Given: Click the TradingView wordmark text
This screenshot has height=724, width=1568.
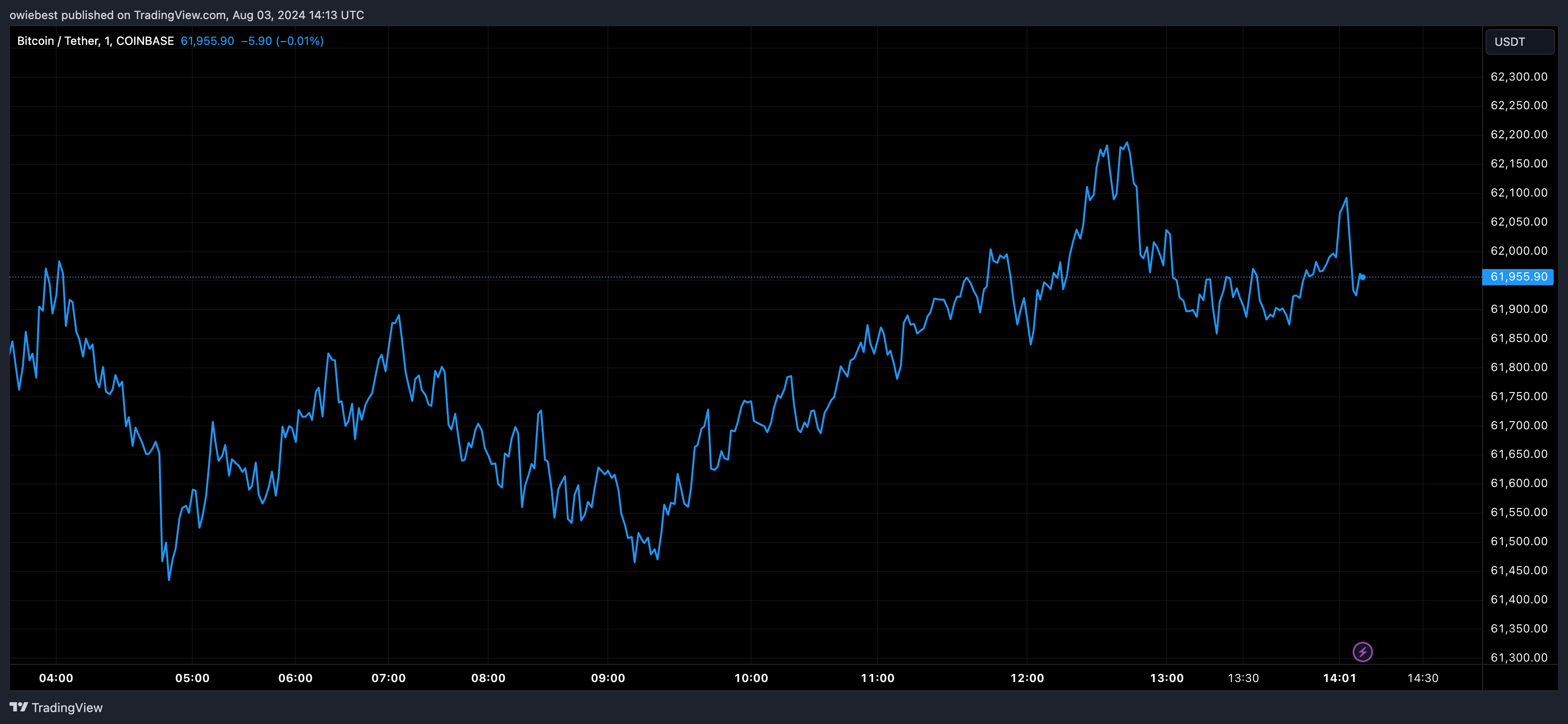Looking at the screenshot, I should coord(67,708).
